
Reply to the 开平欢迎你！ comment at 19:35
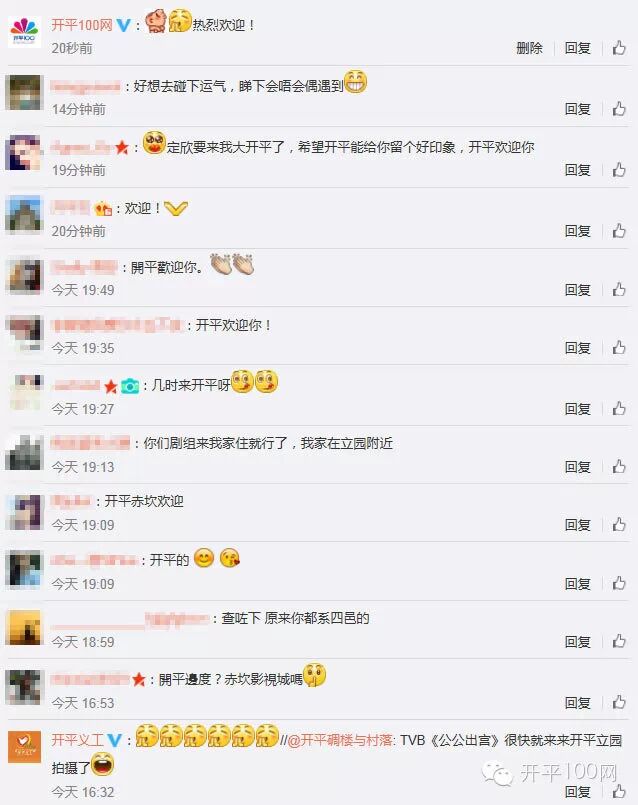point(577,348)
